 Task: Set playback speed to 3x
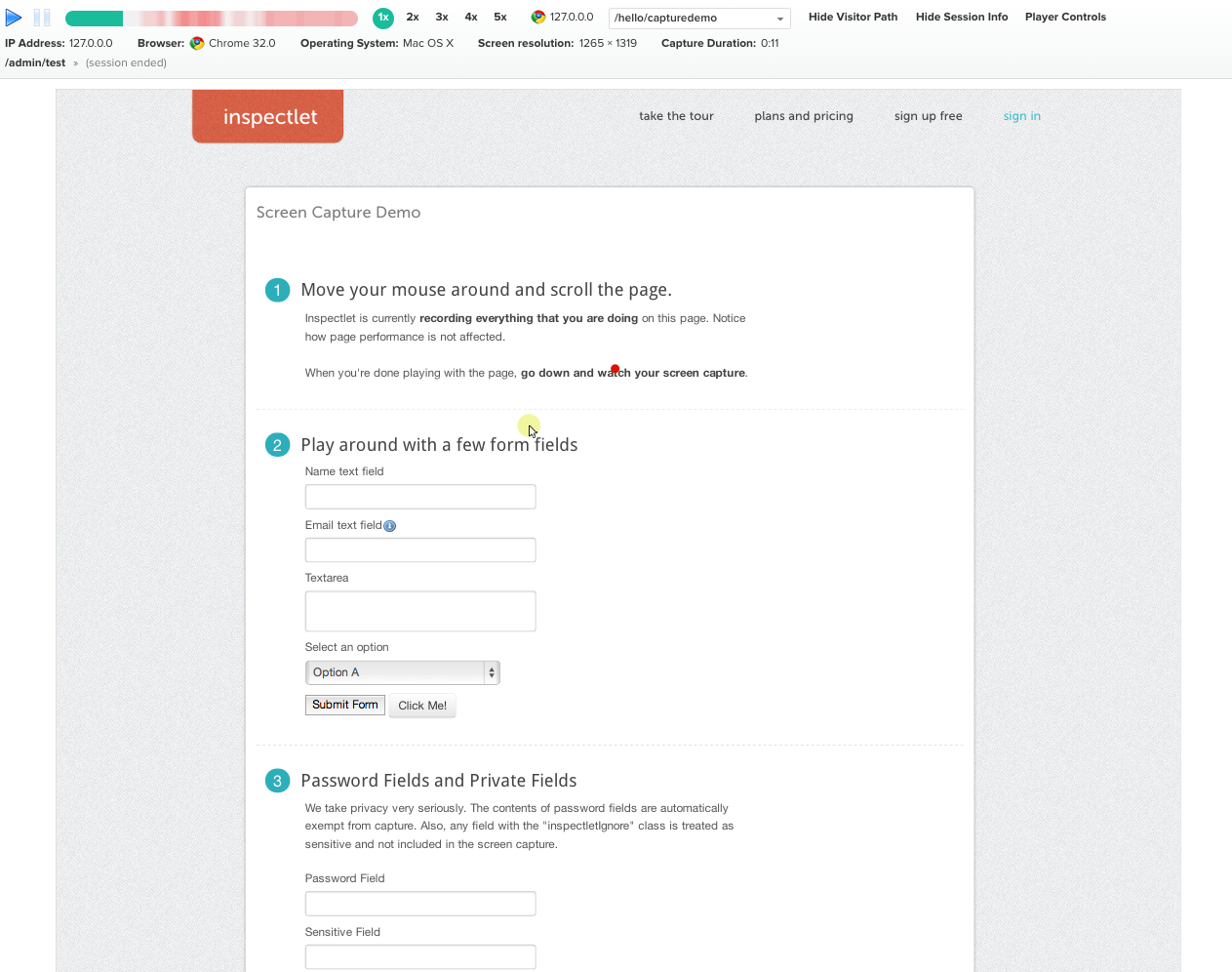(x=442, y=18)
